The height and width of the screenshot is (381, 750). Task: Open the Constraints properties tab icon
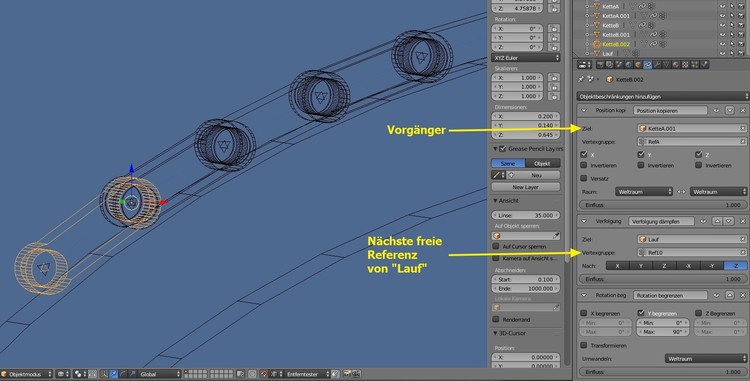click(x=648, y=65)
